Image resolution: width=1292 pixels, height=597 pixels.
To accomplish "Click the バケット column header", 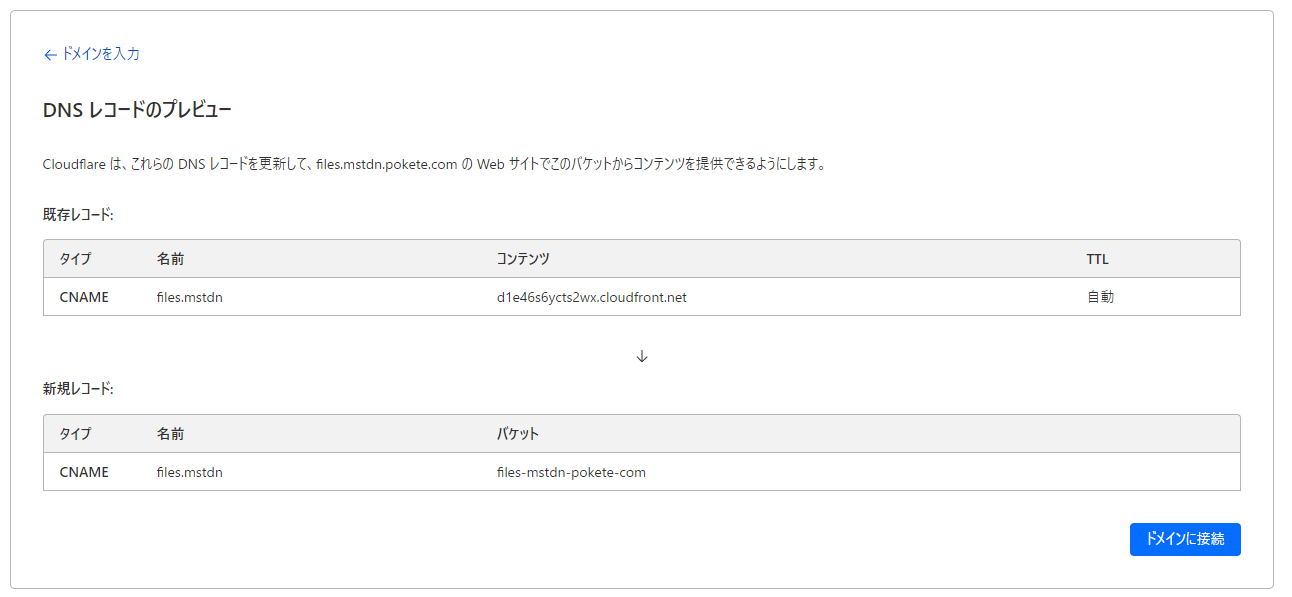I will [x=517, y=434].
